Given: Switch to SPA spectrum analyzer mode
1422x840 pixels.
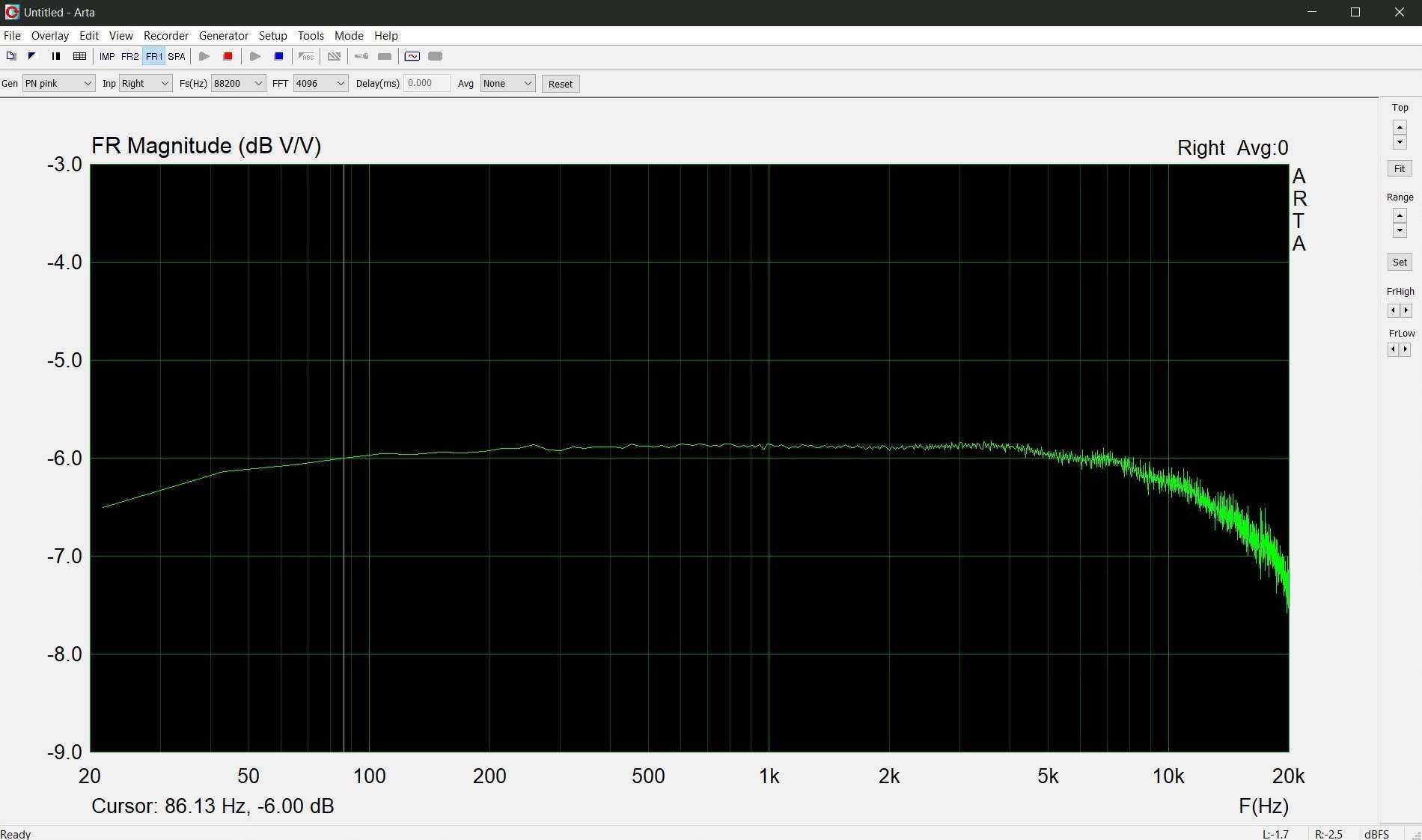Looking at the screenshot, I should [177, 56].
